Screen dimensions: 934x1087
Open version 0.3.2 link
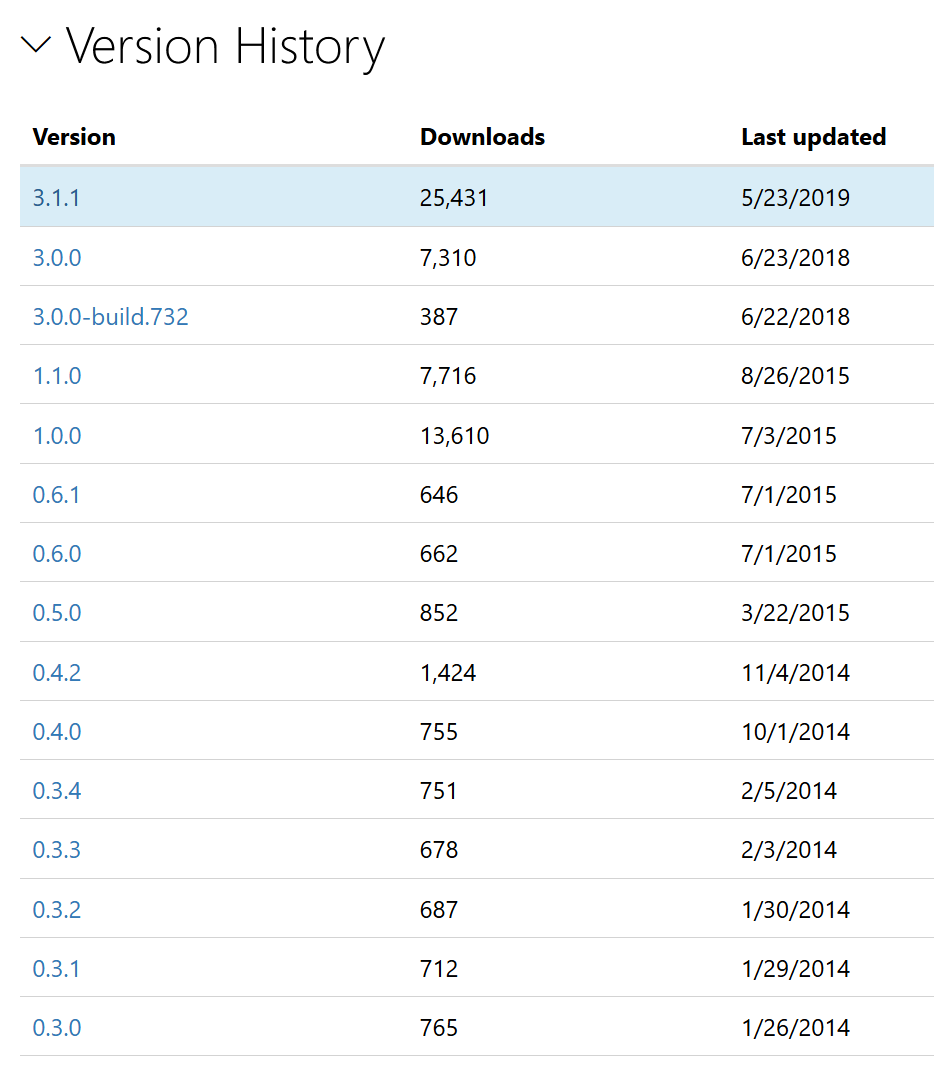coord(57,910)
